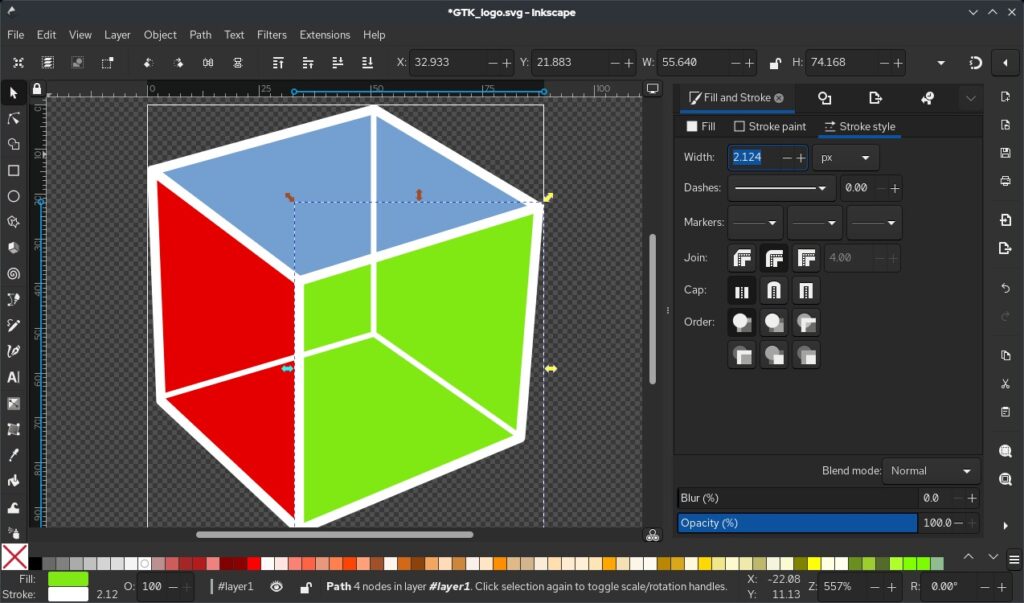Toggle the layer lock next to #layer1

point(306,586)
